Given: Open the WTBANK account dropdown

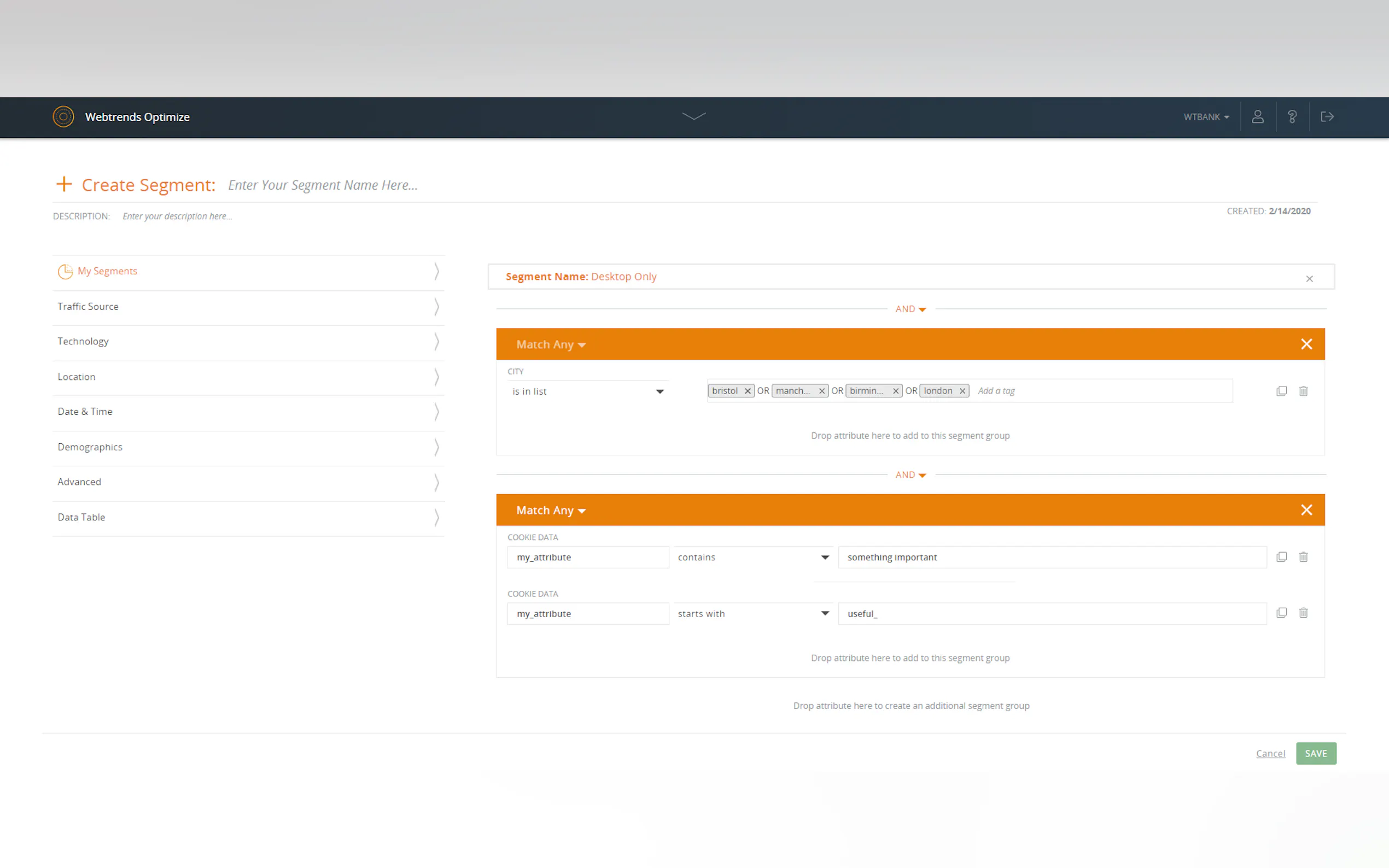Looking at the screenshot, I should pos(1206,116).
